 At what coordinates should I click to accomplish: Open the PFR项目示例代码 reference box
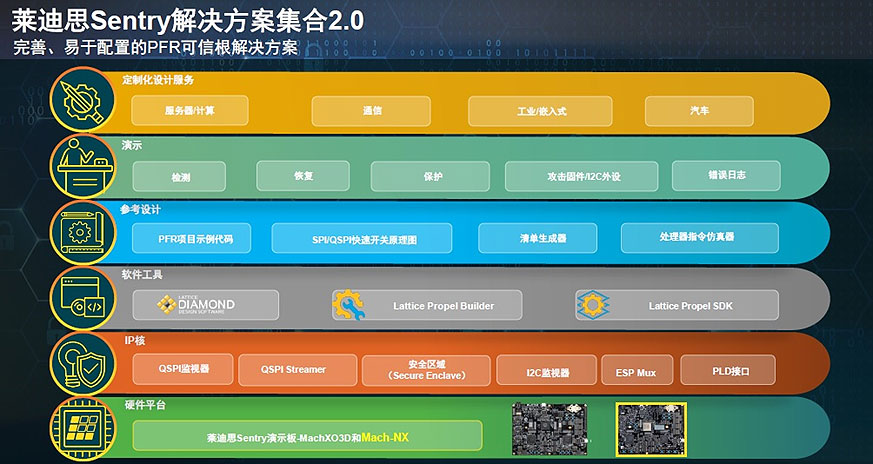click(x=195, y=238)
